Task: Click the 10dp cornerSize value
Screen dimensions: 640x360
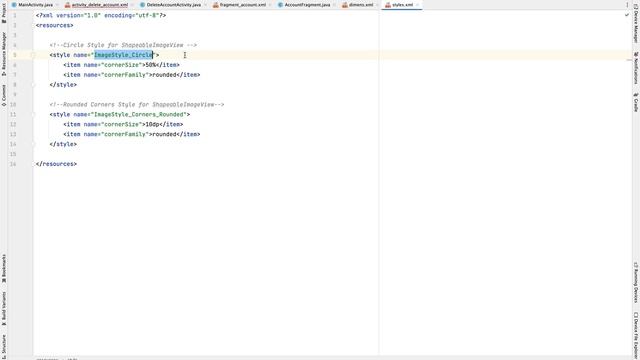Action: (x=152, y=124)
